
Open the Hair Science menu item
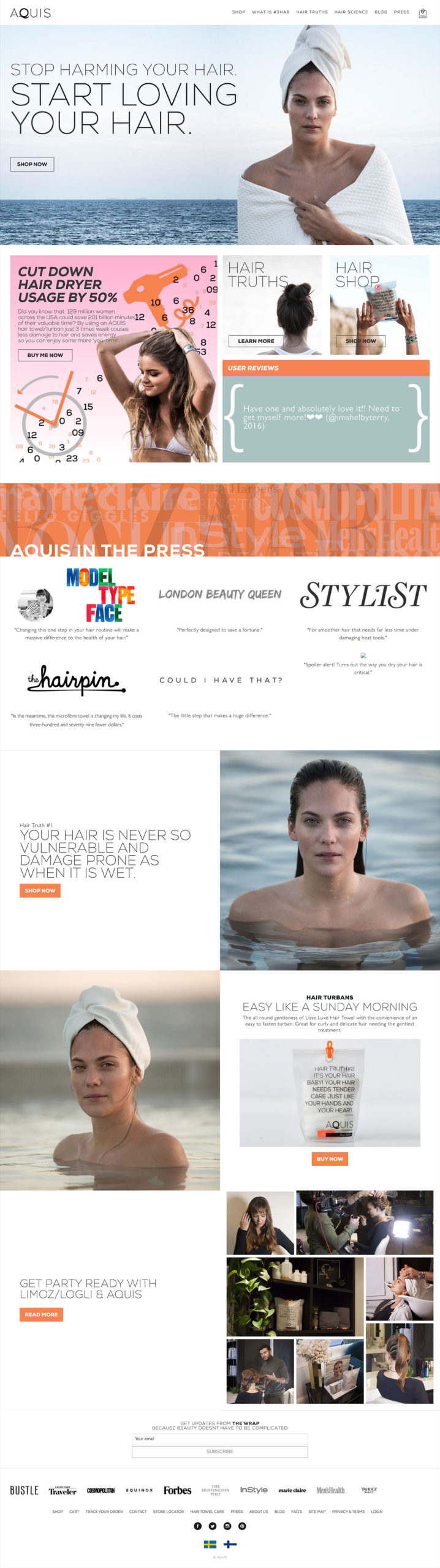(351, 12)
